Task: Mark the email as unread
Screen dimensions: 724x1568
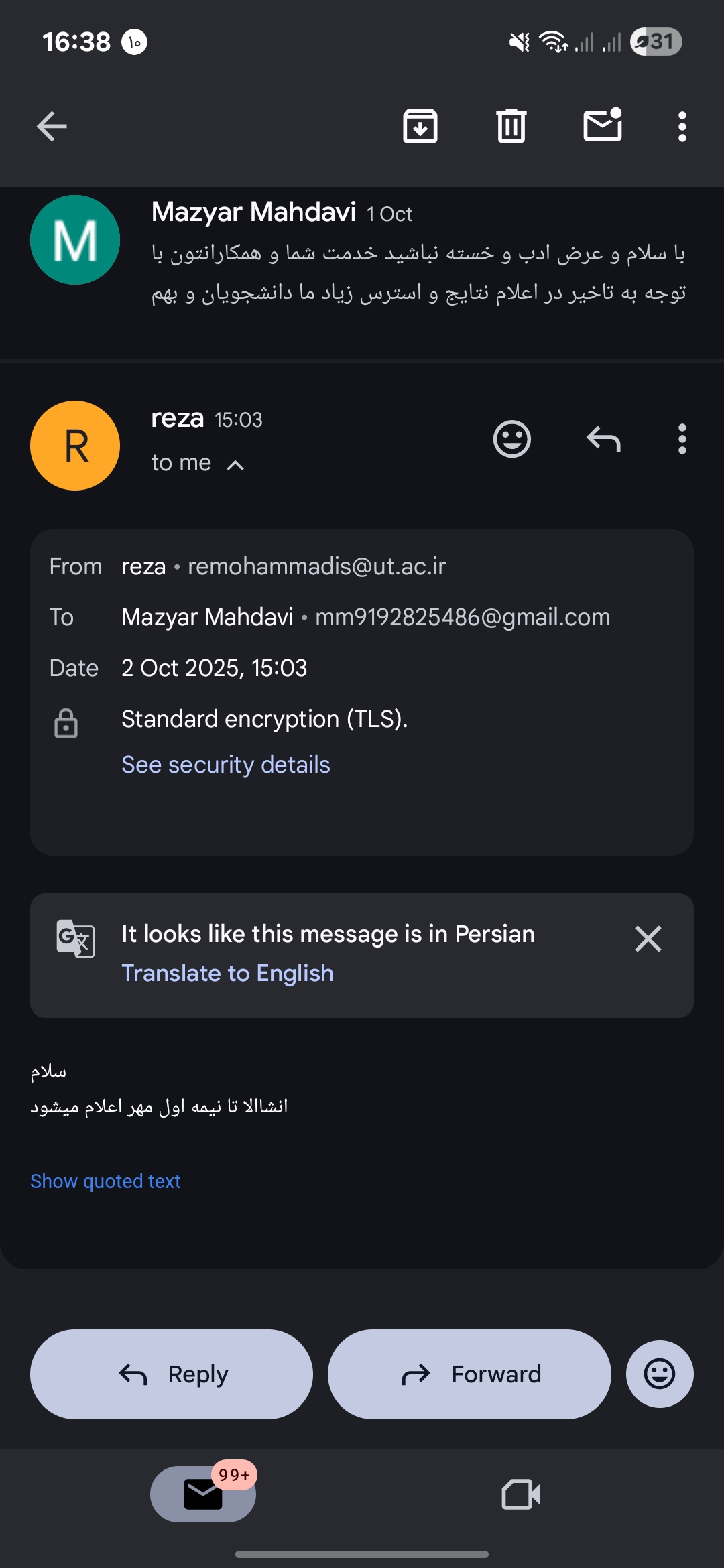Action: click(603, 126)
